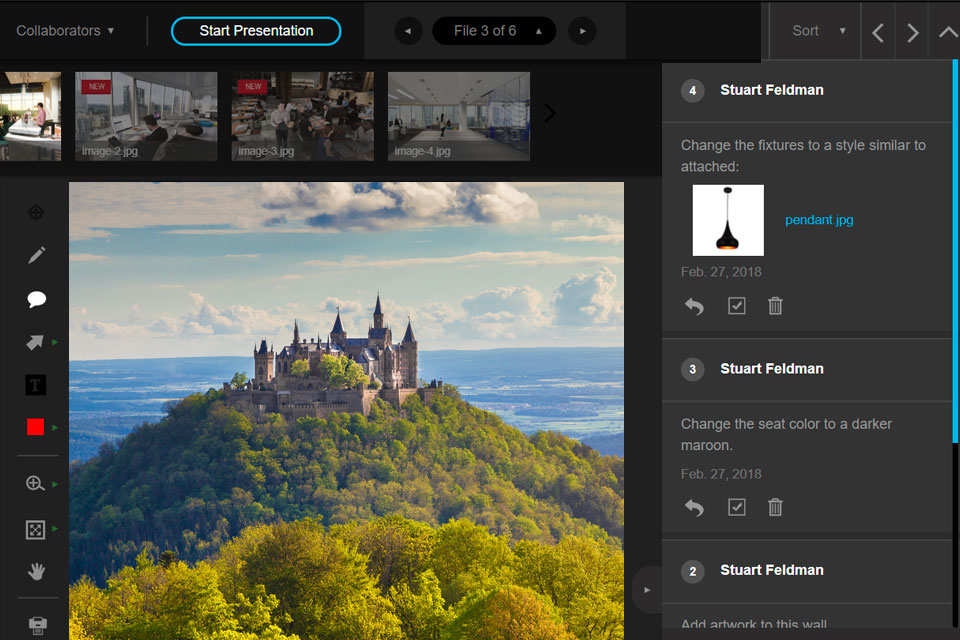Image resolution: width=960 pixels, height=640 pixels.
Task: Select the hand pan tool
Action: coord(36,571)
